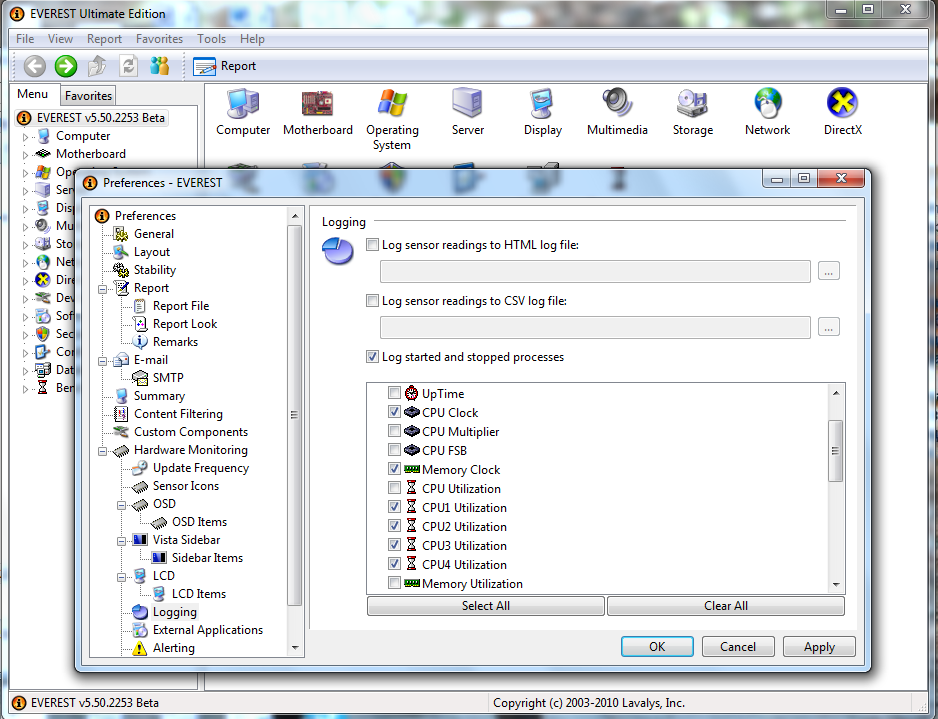
Task: Click the Cancel button
Action: [738, 647]
